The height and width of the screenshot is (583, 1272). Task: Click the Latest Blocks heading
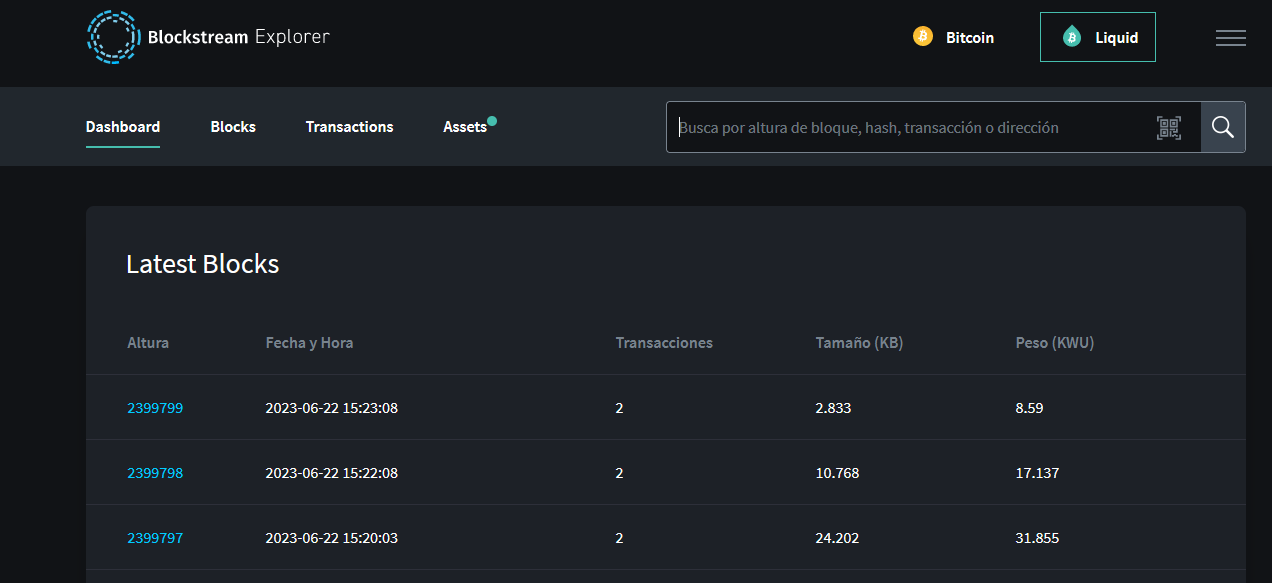coord(203,264)
